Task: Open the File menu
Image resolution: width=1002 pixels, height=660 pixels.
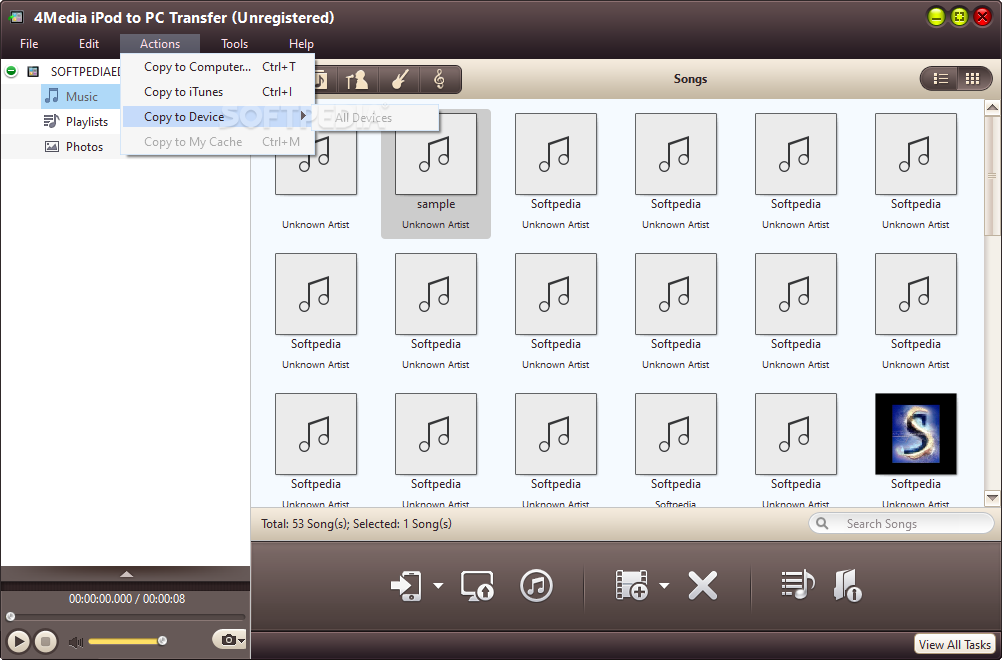Action: [x=29, y=43]
